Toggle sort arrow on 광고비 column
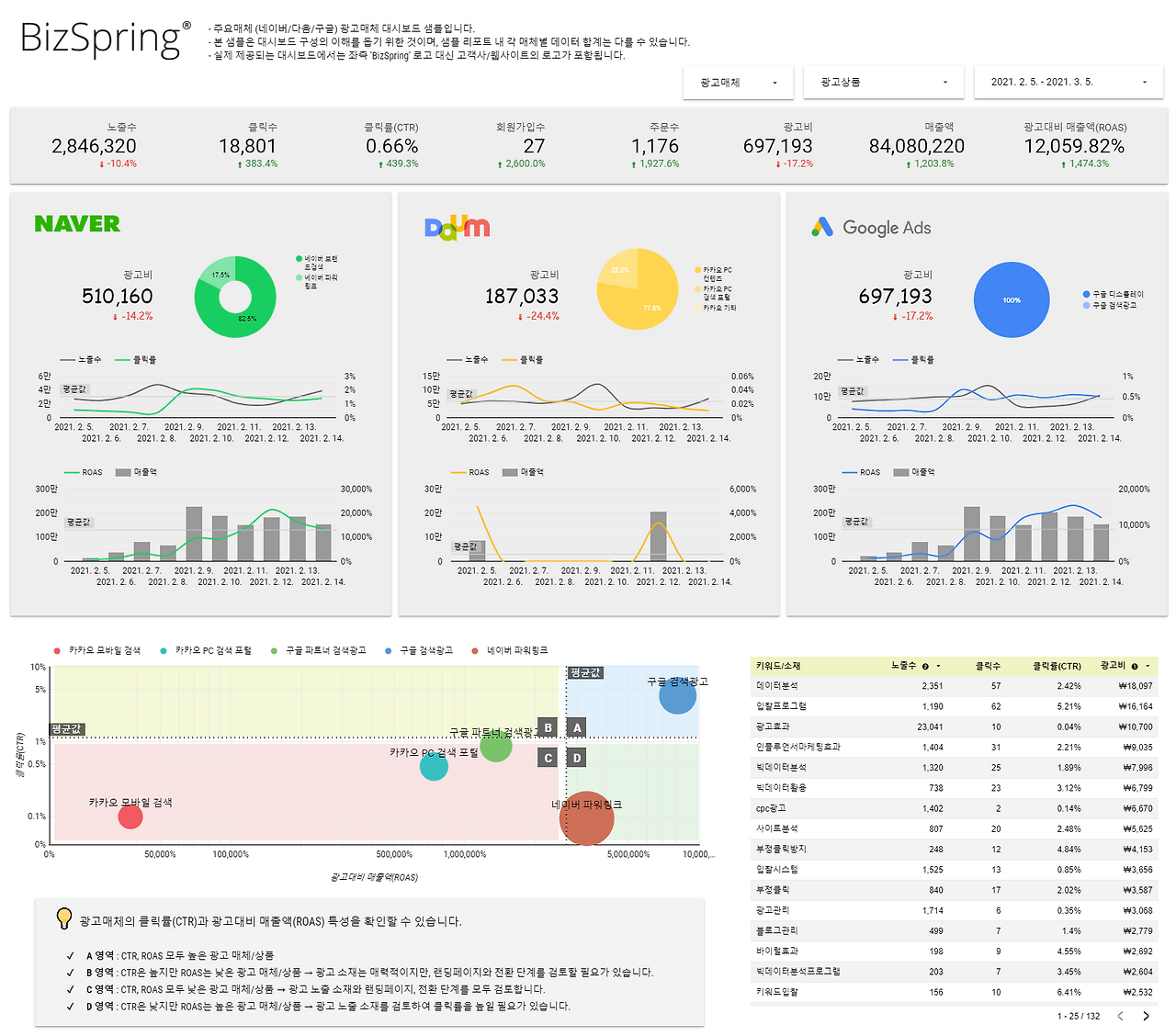Image resolution: width=1176 pixels, height=1036 pixels. (1148, 666)
